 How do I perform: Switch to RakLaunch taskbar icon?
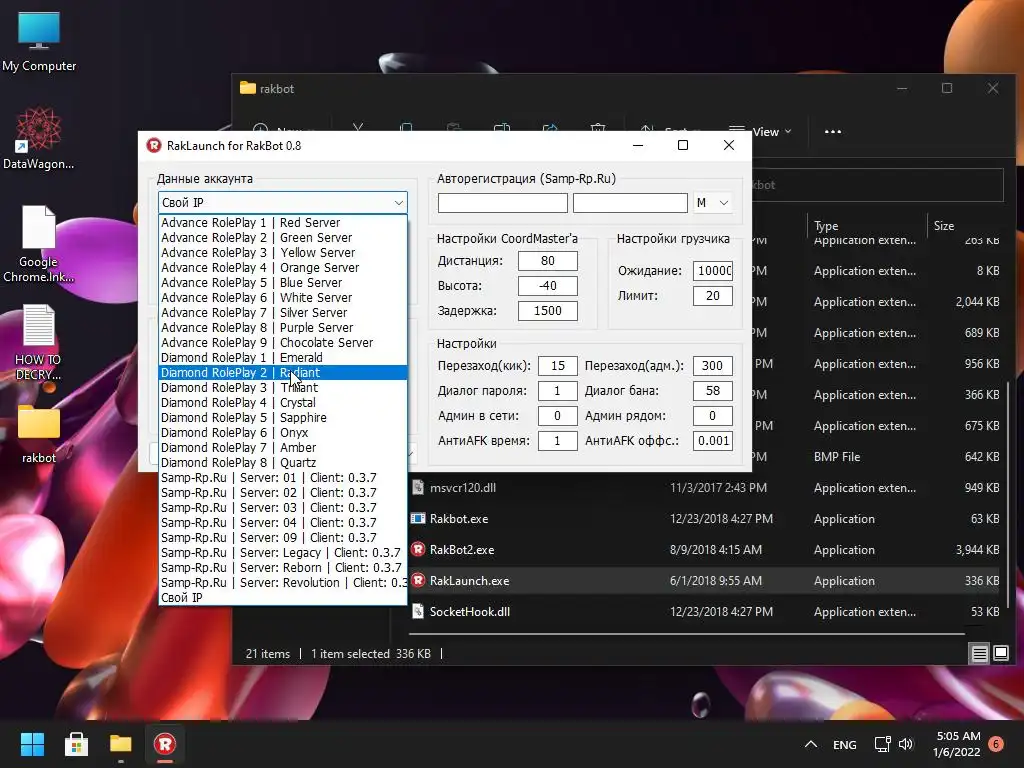click(165, 744)
